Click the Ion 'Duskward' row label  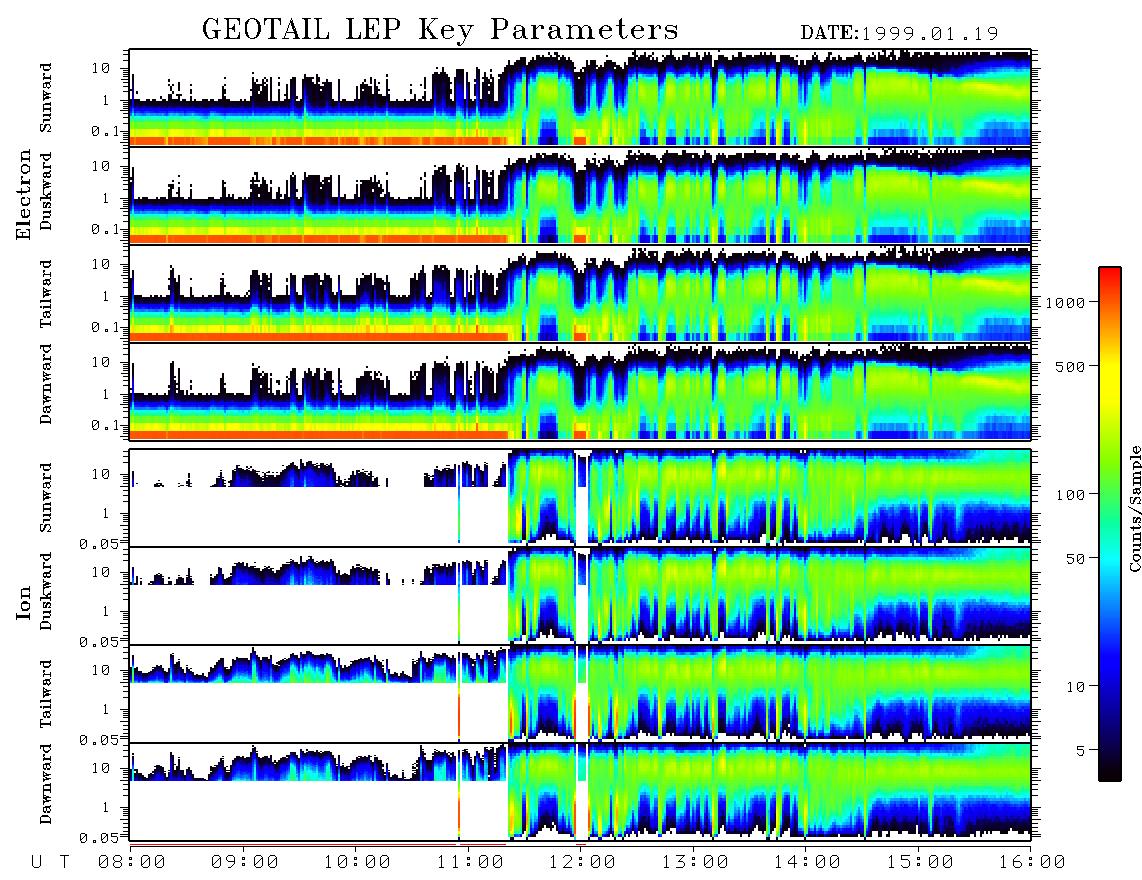point(46,592)
